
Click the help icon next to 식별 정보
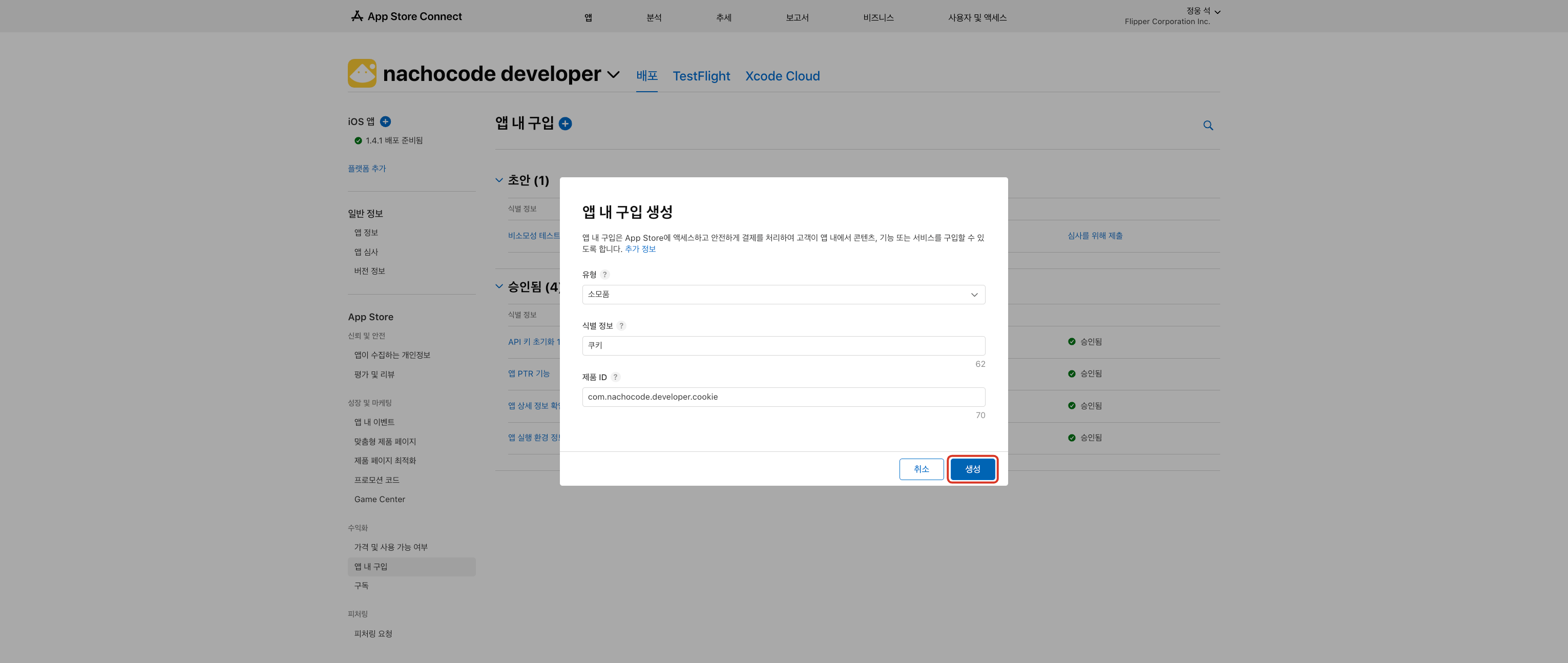click(621, 326)
